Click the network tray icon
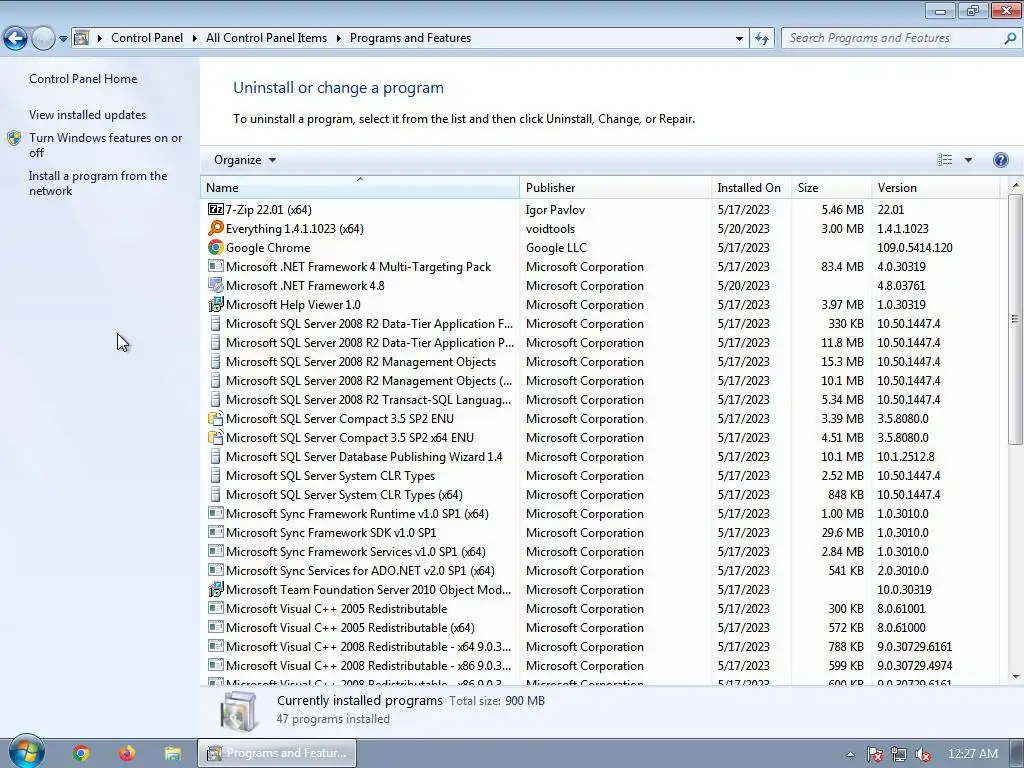Image resolution: width=1024 pixels, height=768 pixels. click(899, 754)
